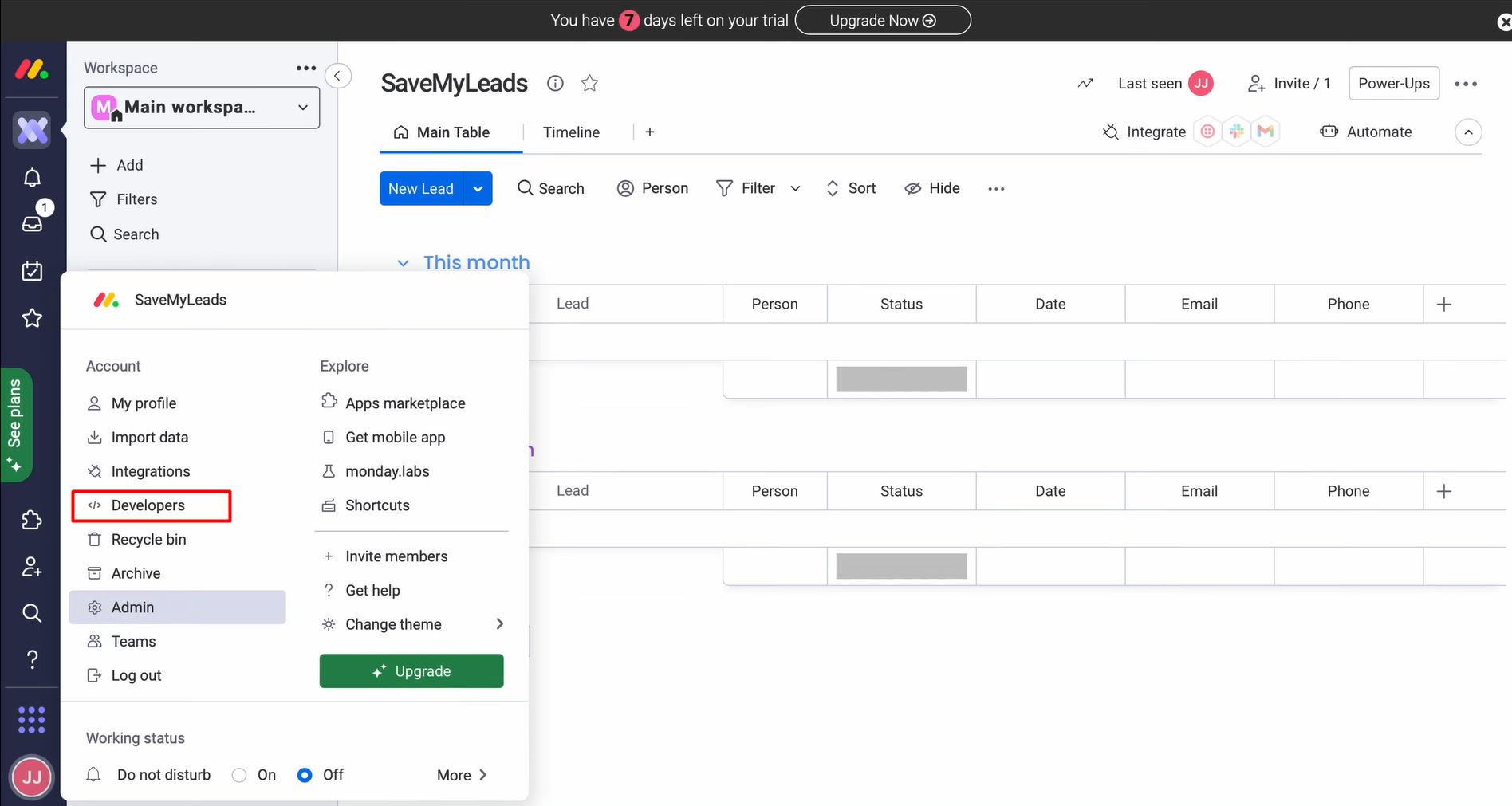The height and width of the screenshot is (806, 1512).
Task: Open My Work calendar-check icon
Action: pyautogui.click(x=32, y=271)
